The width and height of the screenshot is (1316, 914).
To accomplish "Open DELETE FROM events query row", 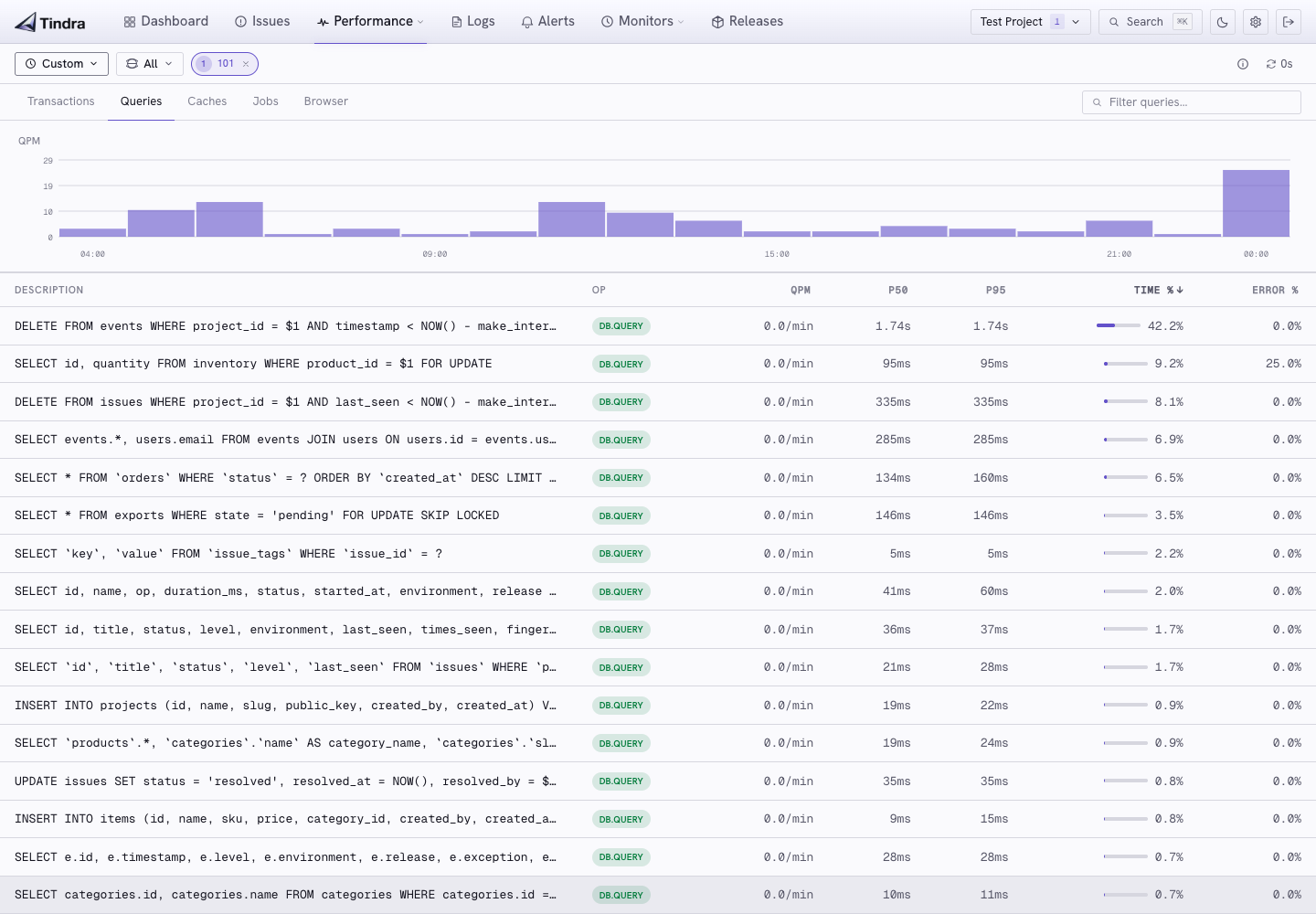I will [x=658, y=326].
